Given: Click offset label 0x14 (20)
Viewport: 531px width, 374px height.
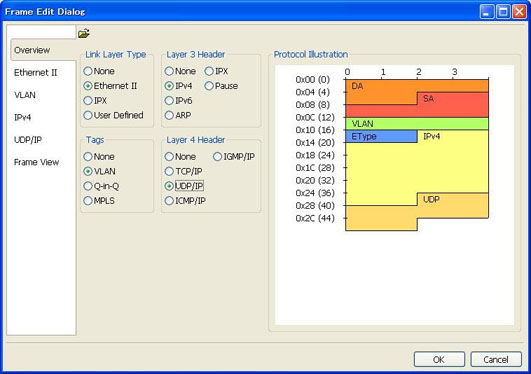Looking at the screenshot, I should click(315, 143).
